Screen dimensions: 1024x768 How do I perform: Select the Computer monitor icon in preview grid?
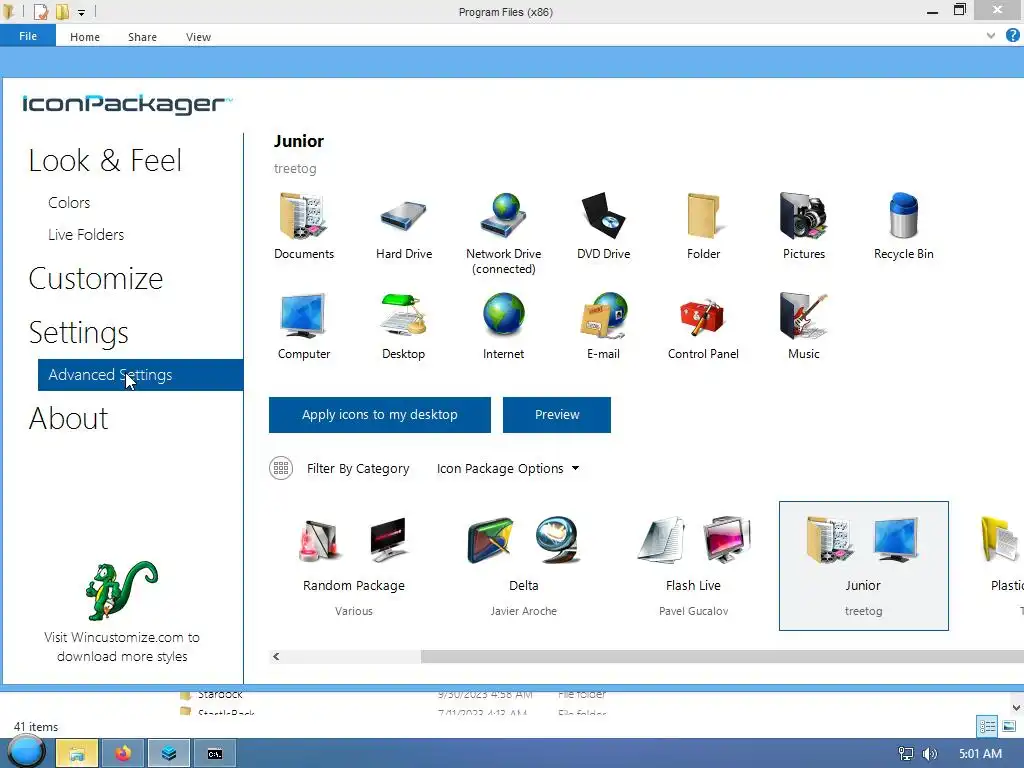coord(303,315)
